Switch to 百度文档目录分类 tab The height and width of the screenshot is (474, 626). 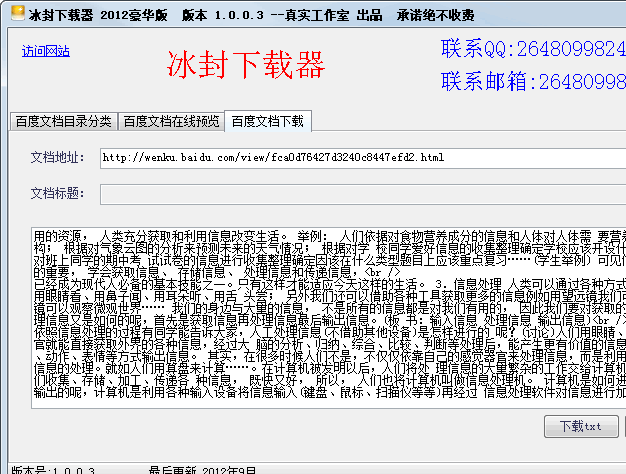[63, 122]
